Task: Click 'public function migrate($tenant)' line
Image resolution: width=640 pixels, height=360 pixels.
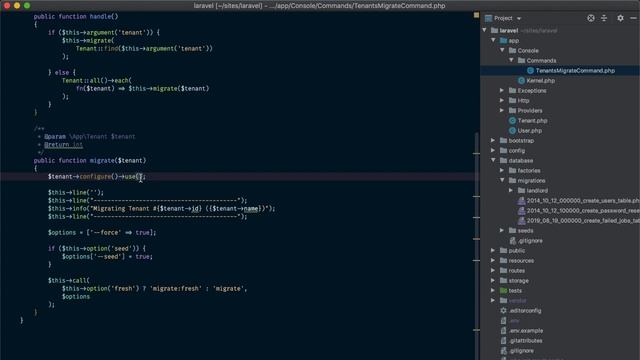Action: [x=90, y=160]
